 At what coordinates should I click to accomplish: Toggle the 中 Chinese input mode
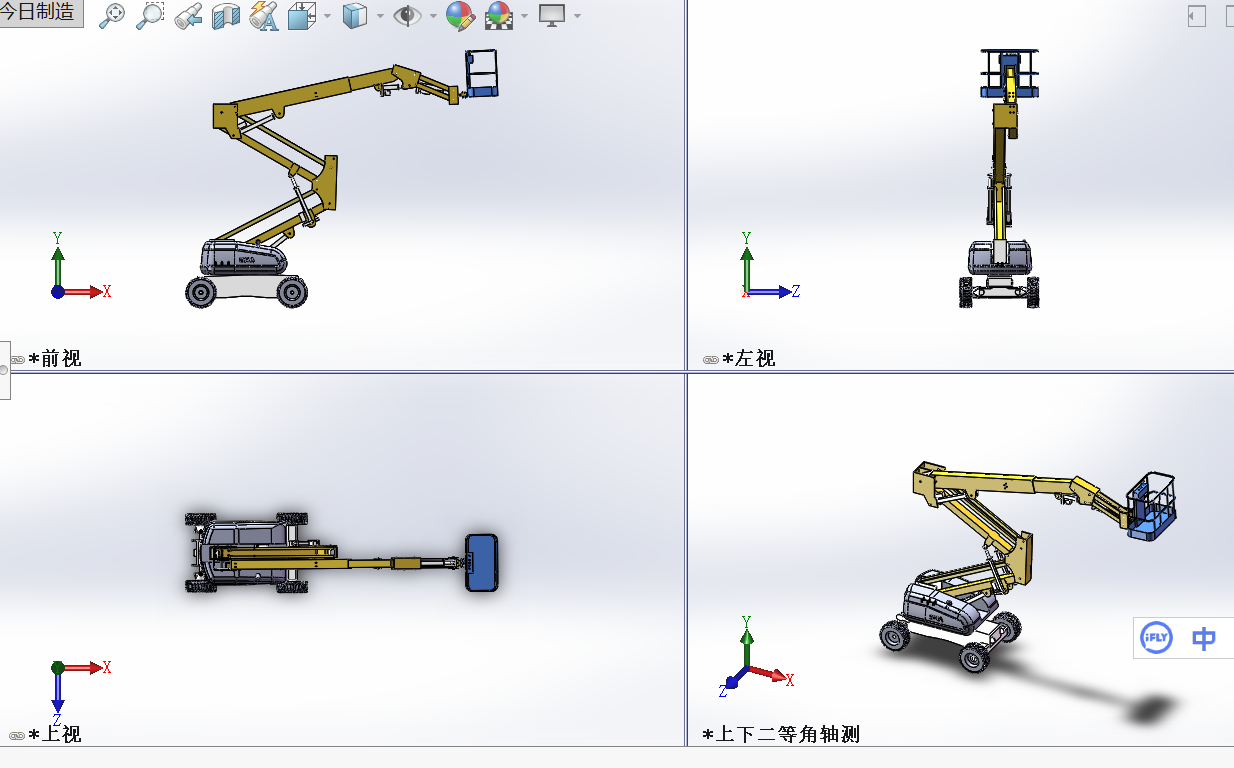coord(1205,638)
